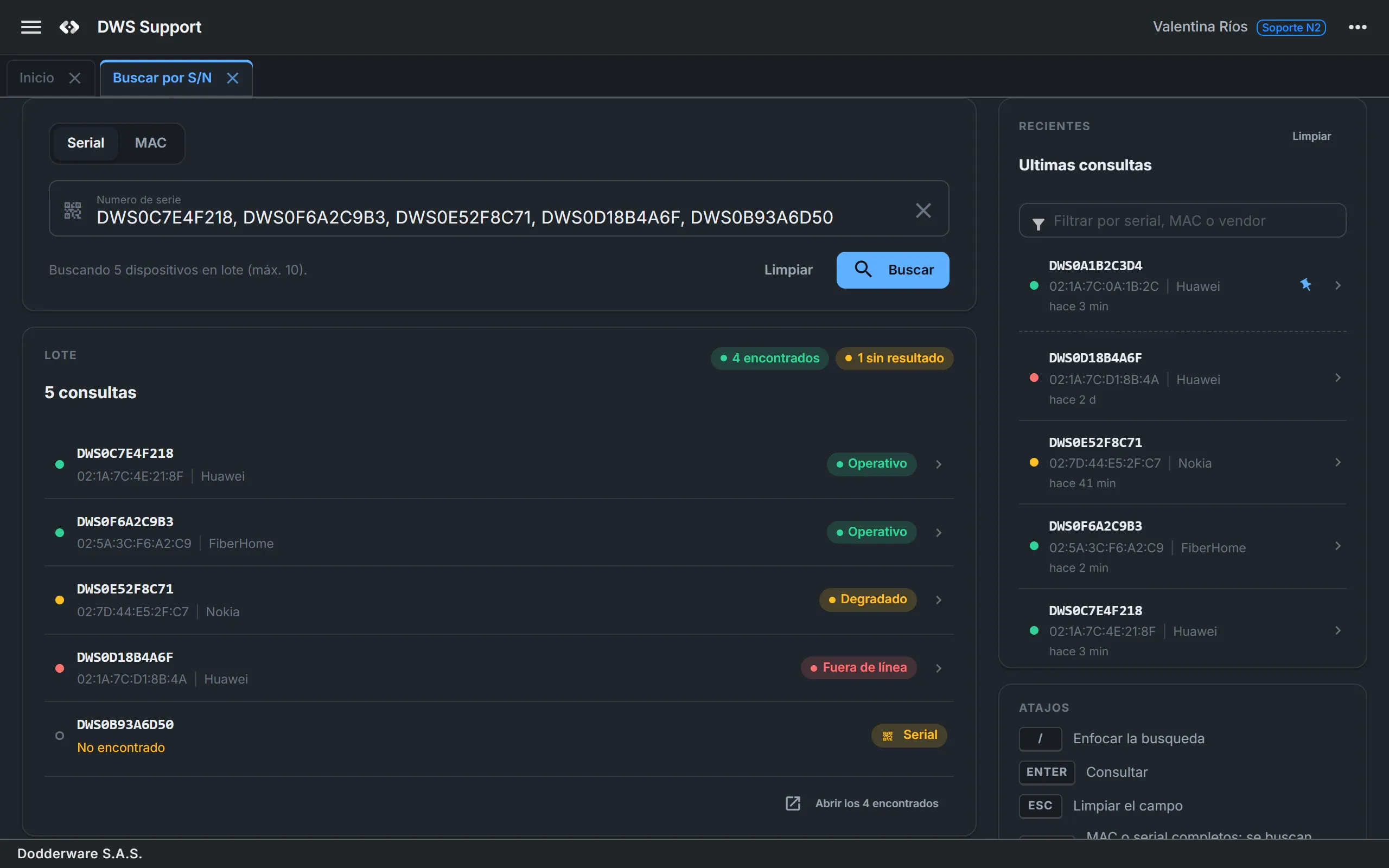Unpin the DWS0A1B2C3D4 recent entry
The height and width of the screenshot is (868, 1389).
tap(1305, 285)
